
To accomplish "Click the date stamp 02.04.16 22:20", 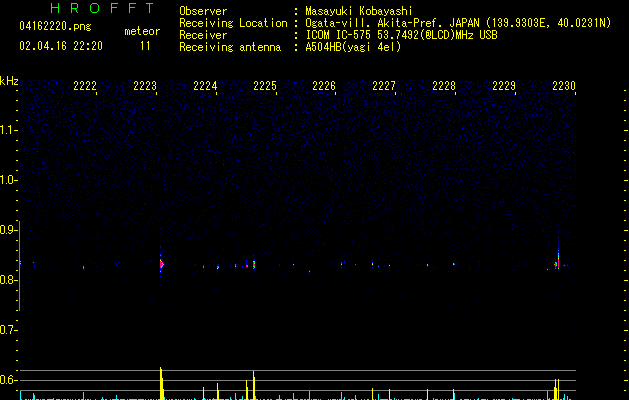I will click(61, 46).
